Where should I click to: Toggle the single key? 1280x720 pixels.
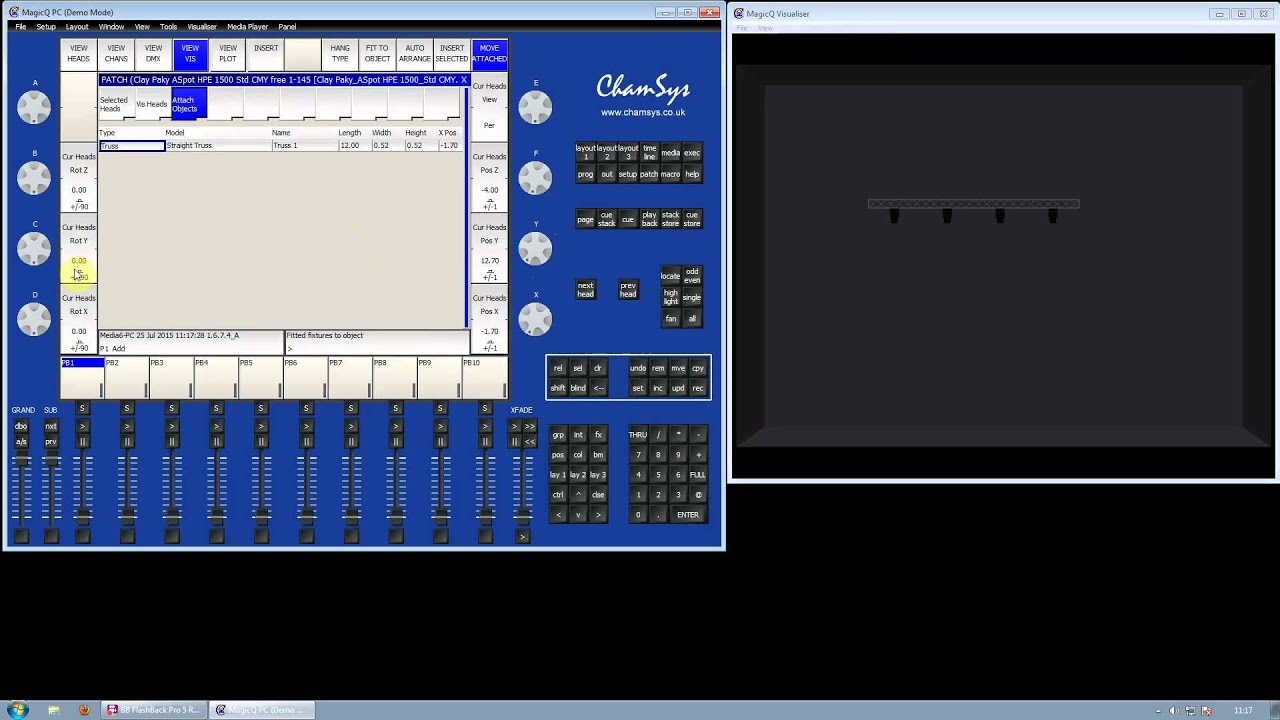click(x=692, y=297)
